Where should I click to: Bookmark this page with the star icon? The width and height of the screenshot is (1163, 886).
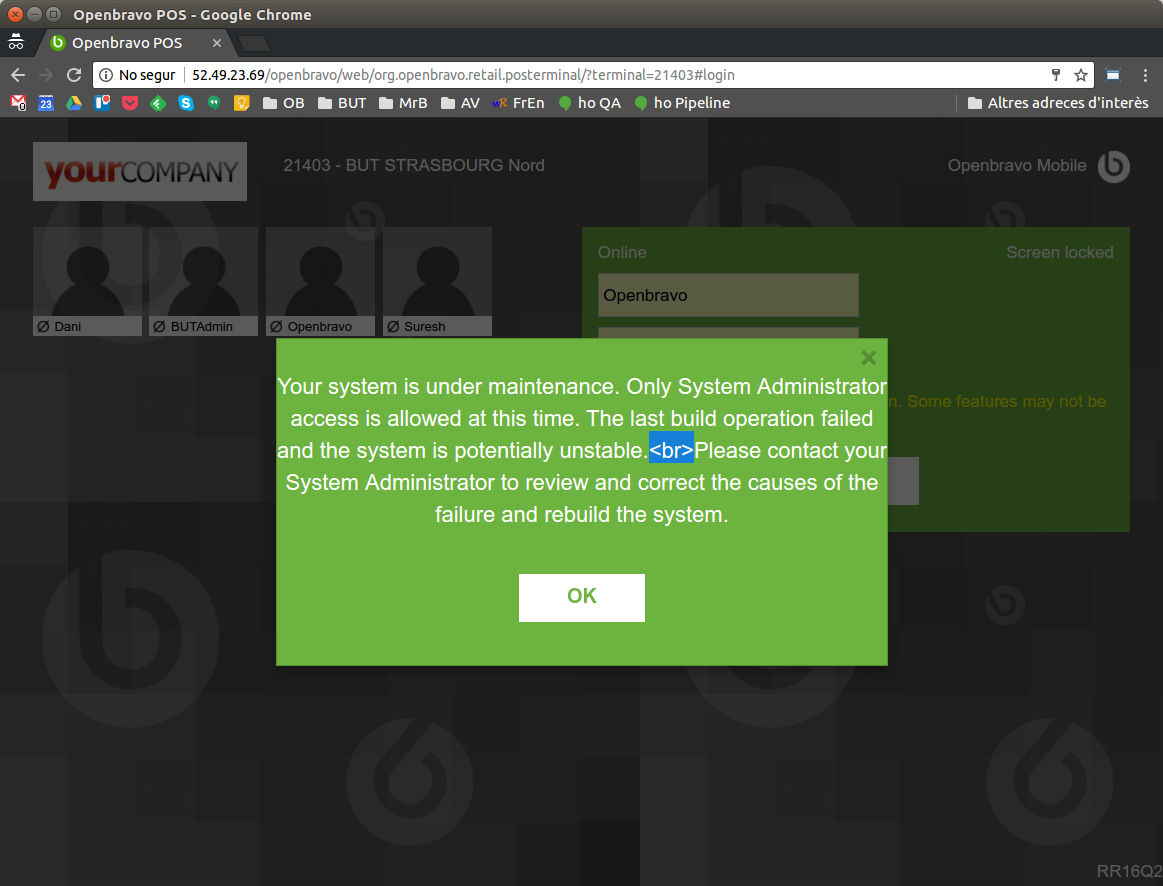[x=1081, y=75]
